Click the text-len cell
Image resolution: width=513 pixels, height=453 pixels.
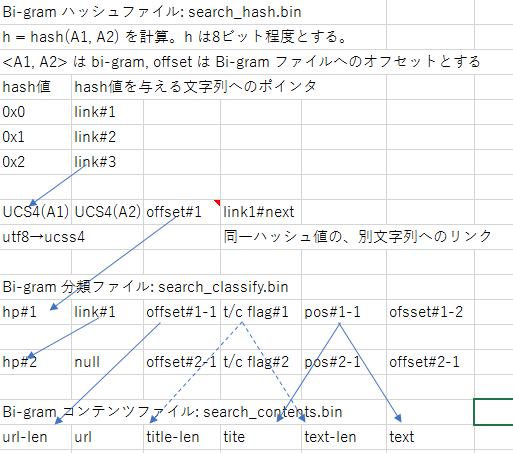pos(344,437)
